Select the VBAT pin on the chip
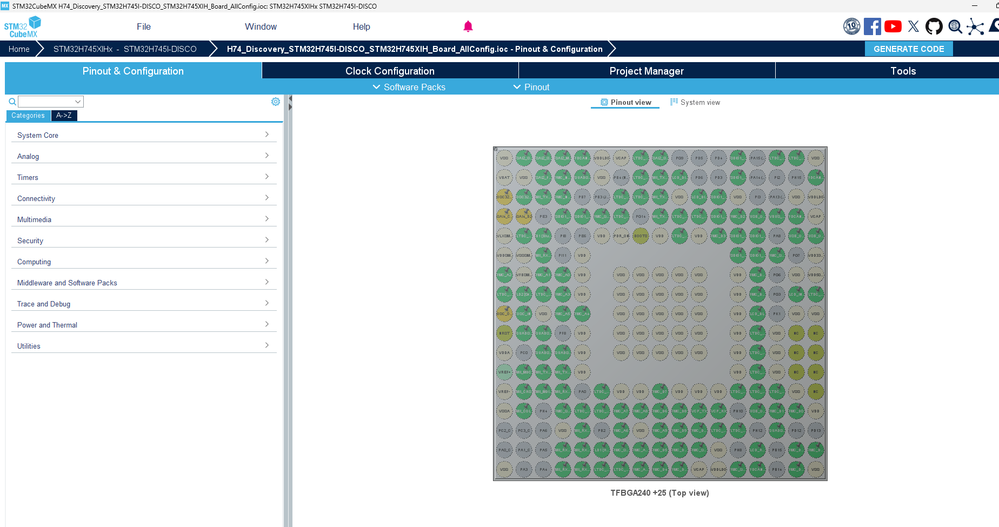This screenshot has width=999, height=527. click(504, 177)
